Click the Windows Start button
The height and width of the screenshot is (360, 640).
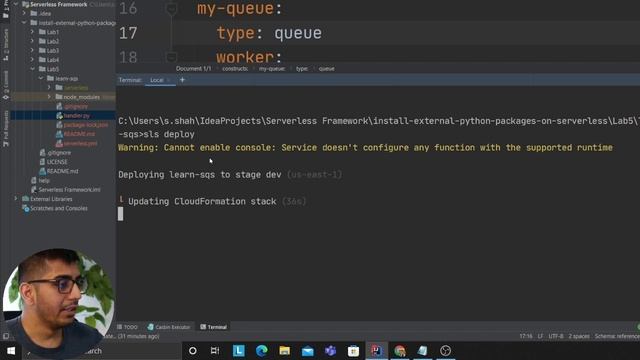[11, 351]
